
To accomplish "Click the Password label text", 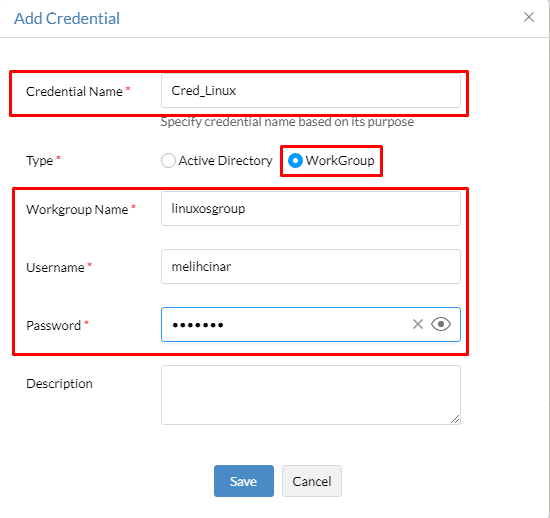I will [x=54, y=325].
